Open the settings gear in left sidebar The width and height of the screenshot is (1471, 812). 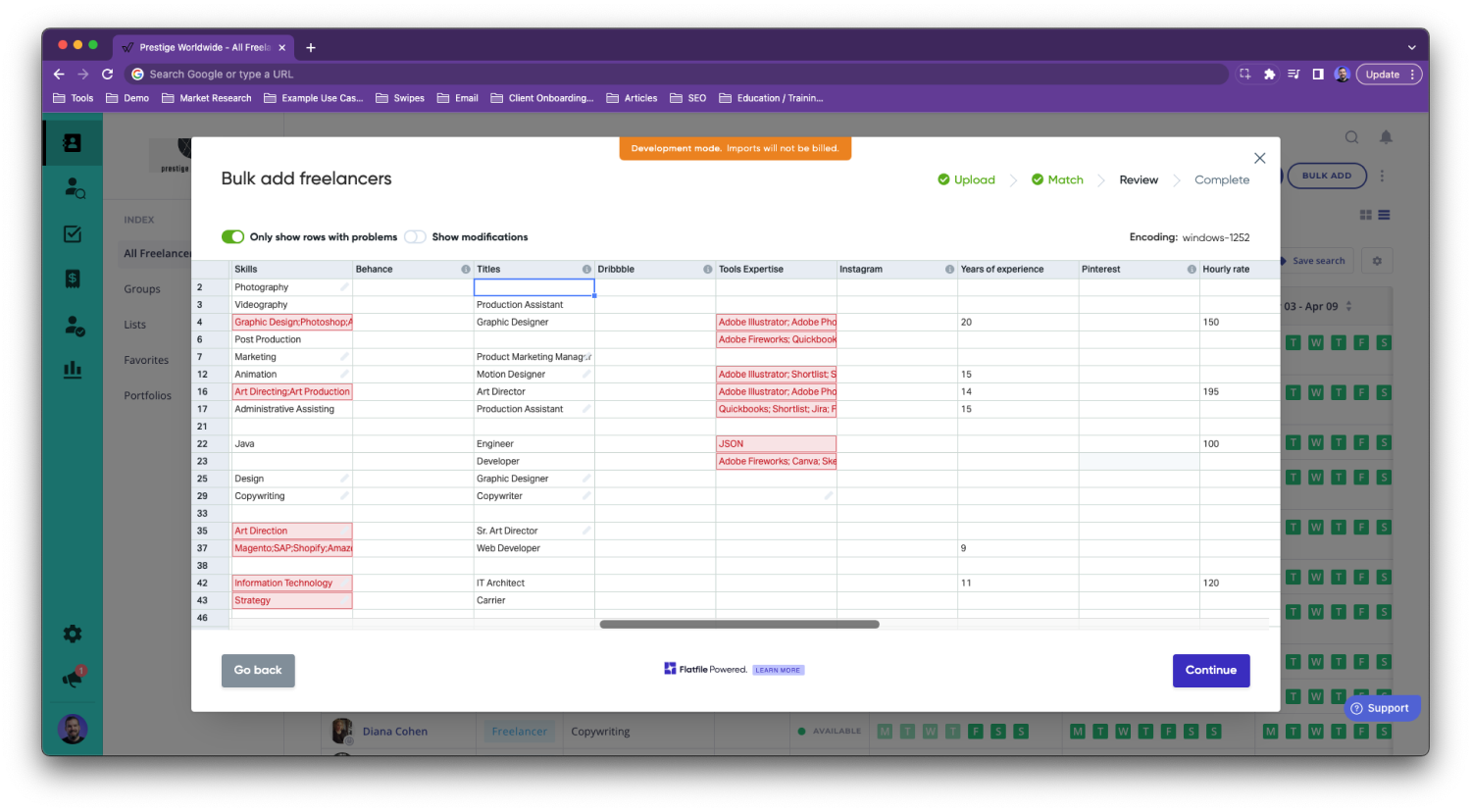pos(73,634)
